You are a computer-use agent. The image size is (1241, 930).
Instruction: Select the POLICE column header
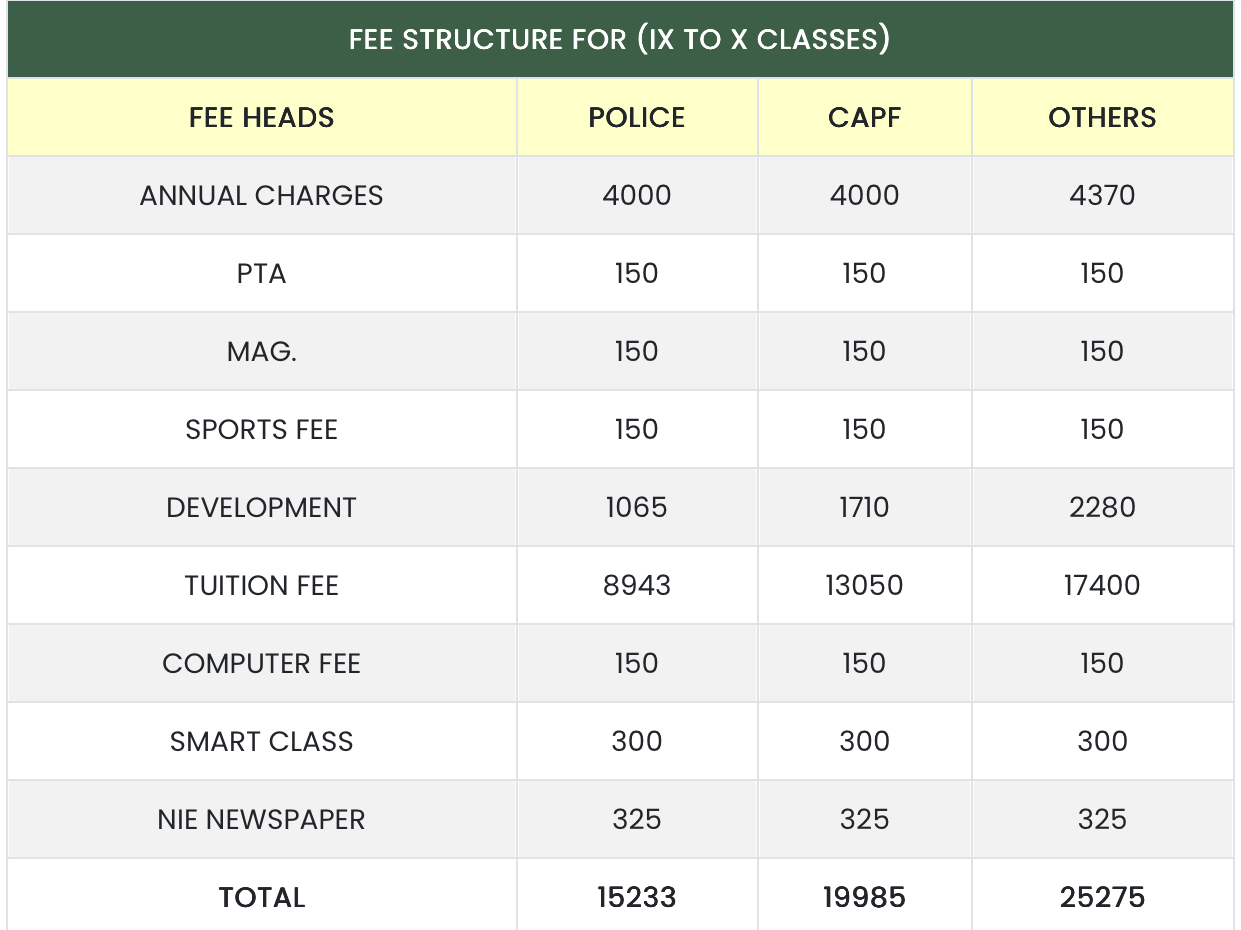(637, 117)
